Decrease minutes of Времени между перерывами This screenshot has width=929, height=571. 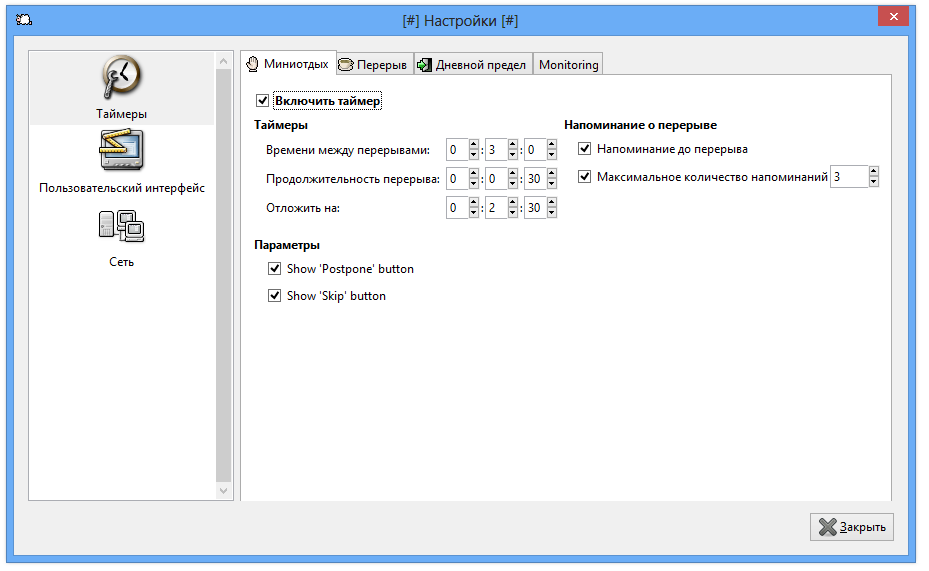pyautogui.click(x=512, y=155)
